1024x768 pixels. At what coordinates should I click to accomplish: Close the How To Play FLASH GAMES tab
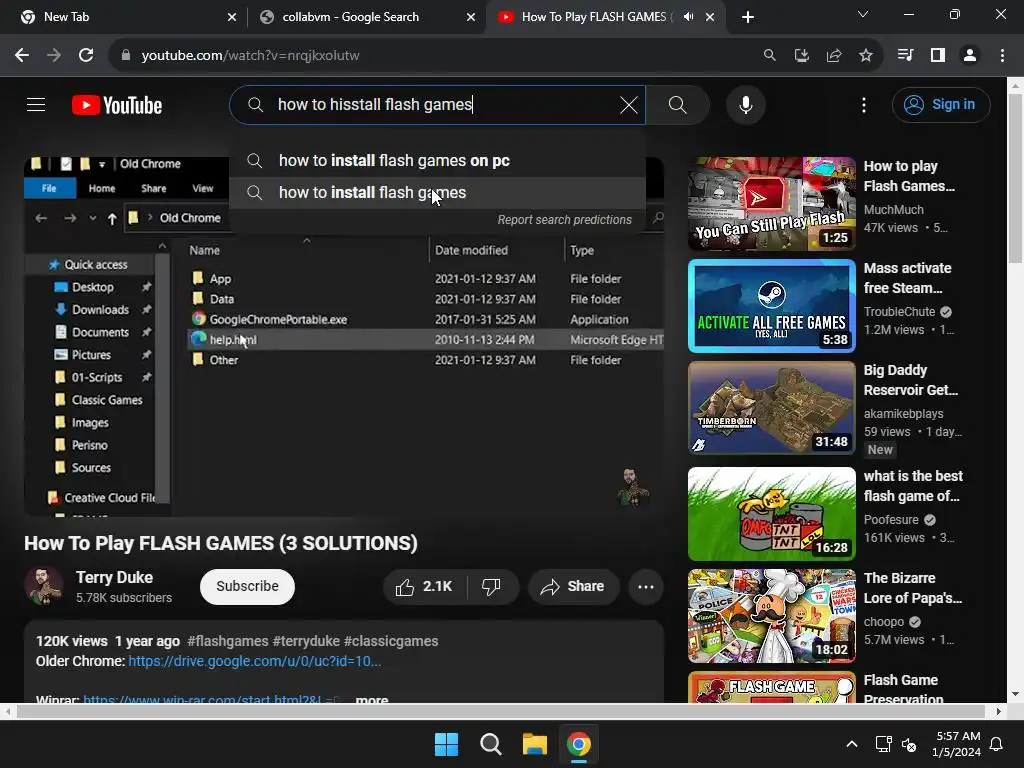click(x=710, y=17)
